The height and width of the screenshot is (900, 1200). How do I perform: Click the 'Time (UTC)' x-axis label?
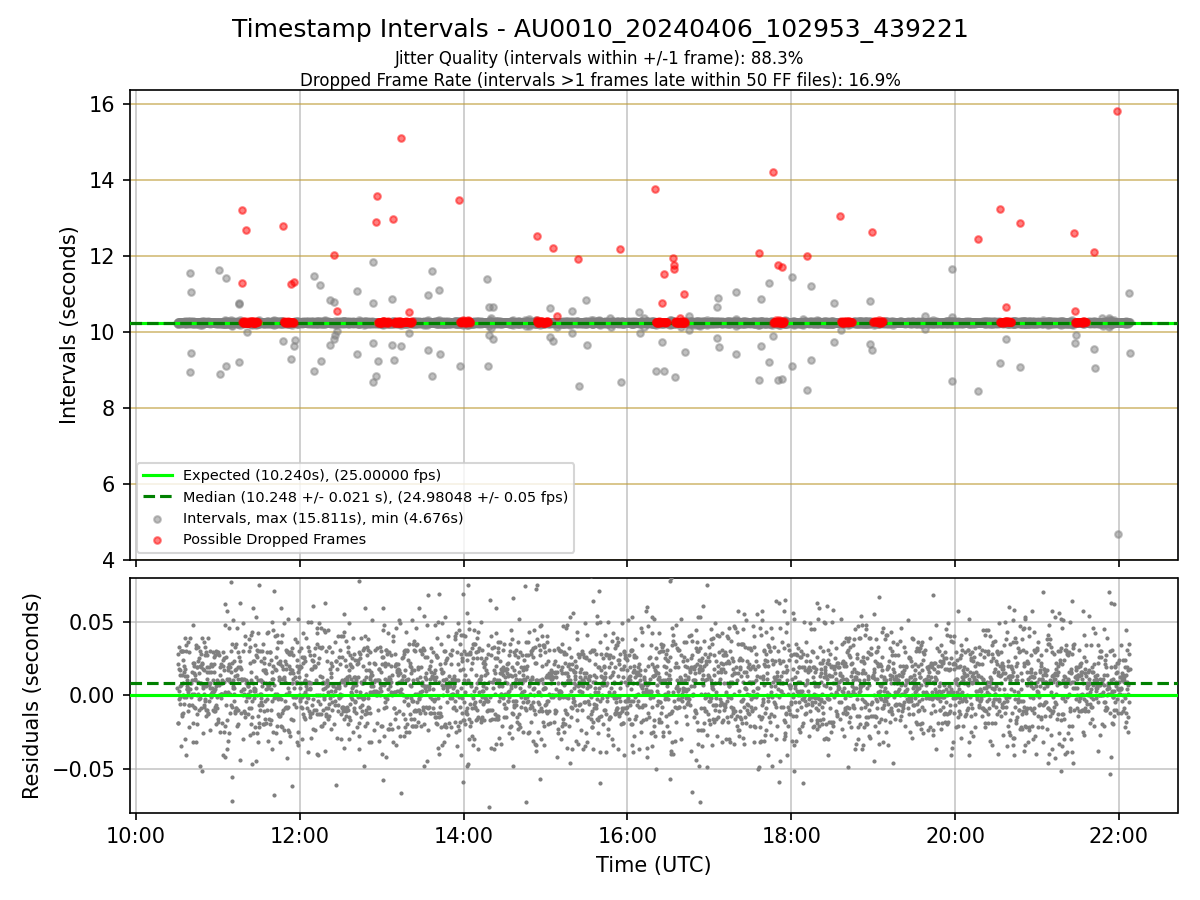point(654,865)
